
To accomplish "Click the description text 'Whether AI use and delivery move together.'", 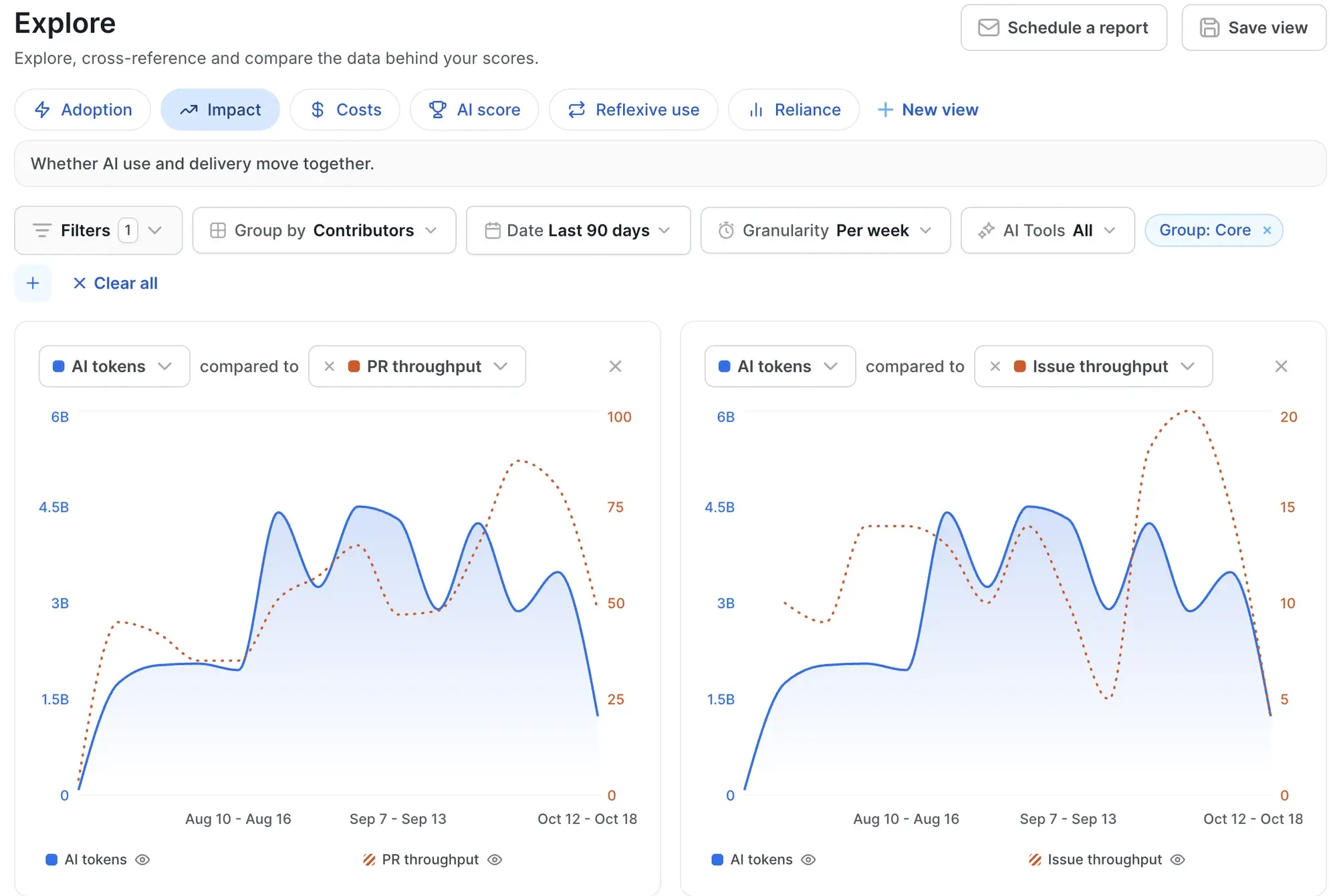I will point(203,164).
